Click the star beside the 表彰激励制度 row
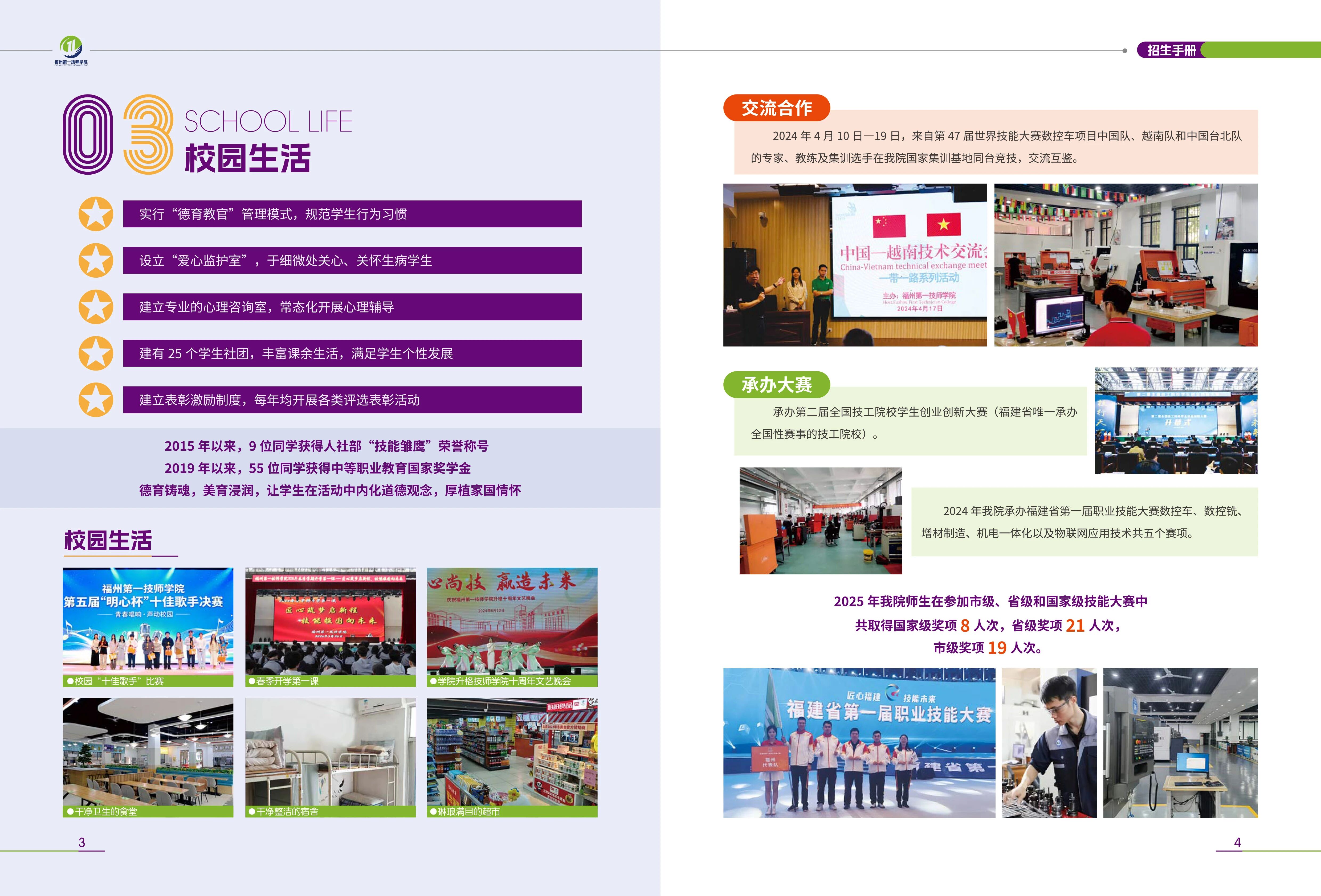 tap(96, 400)
